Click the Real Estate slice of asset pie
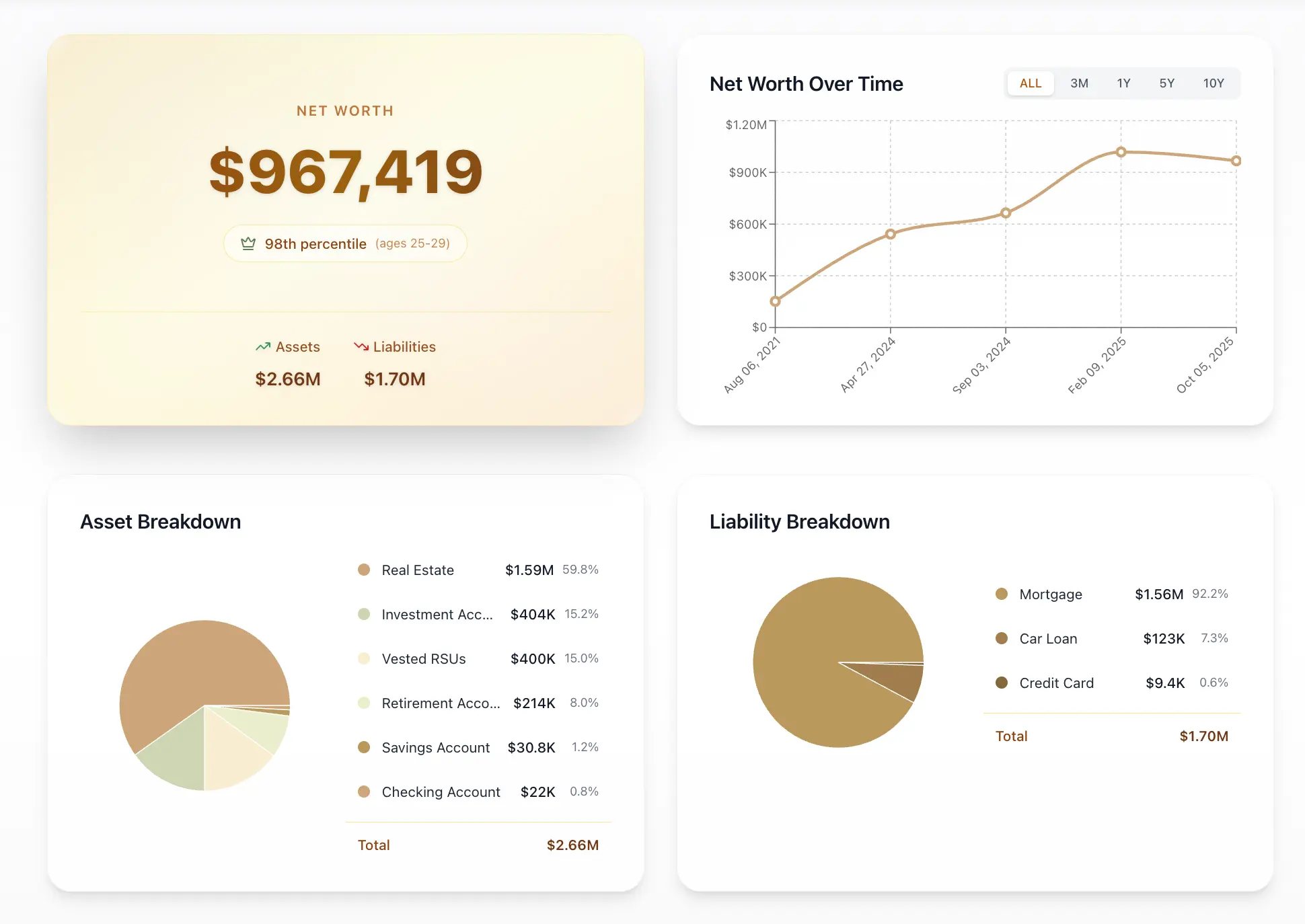1305x924 pixels. [195, 666]
